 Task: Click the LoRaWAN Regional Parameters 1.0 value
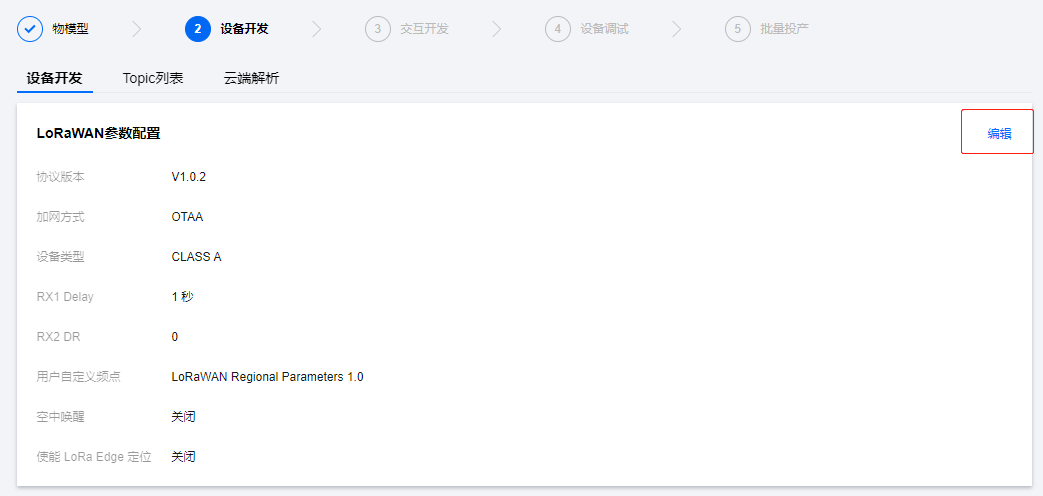[267, 377]
